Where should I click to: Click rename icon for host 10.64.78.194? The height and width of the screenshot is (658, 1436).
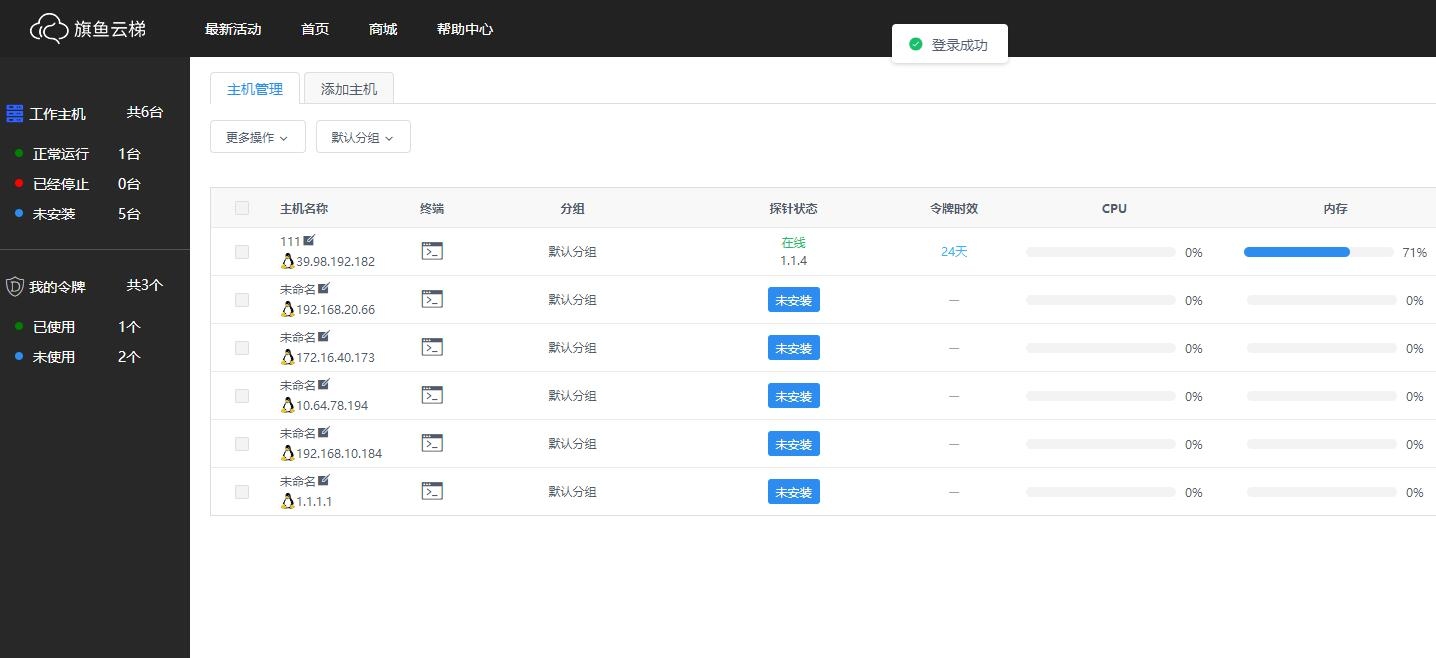coord(323,385)
